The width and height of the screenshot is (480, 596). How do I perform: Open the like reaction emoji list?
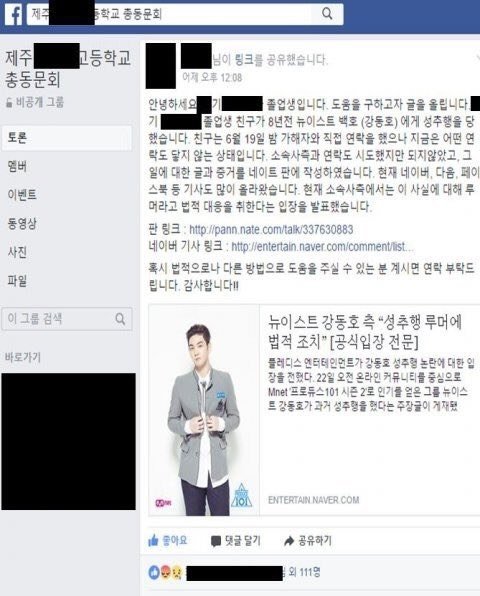tap(165, 572)
